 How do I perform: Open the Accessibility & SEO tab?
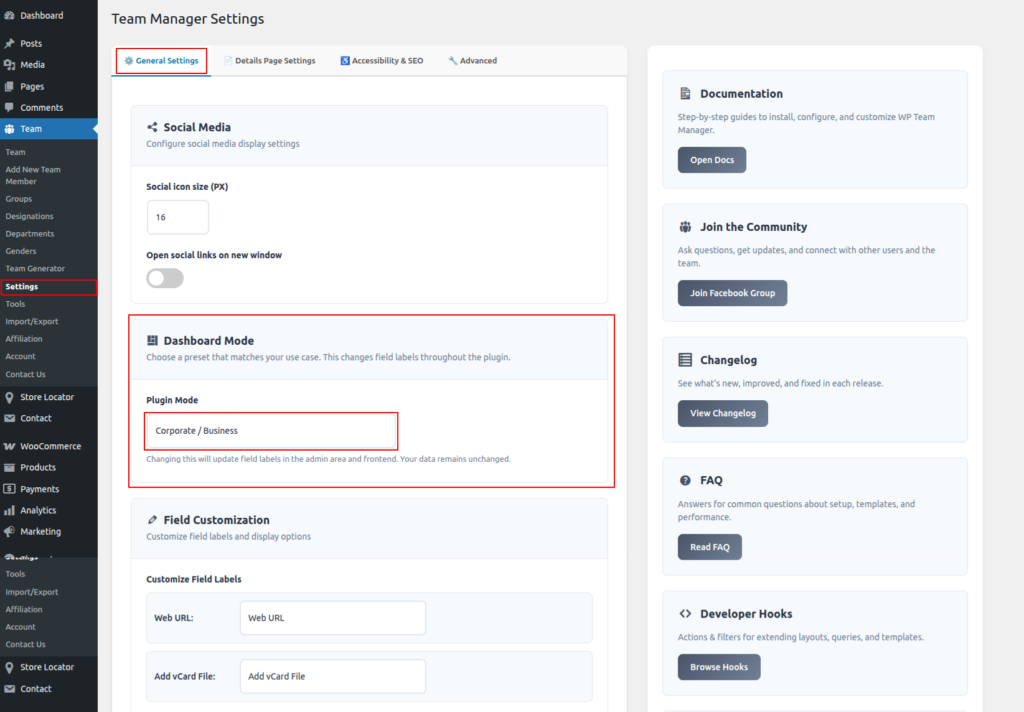coord(381,61)
